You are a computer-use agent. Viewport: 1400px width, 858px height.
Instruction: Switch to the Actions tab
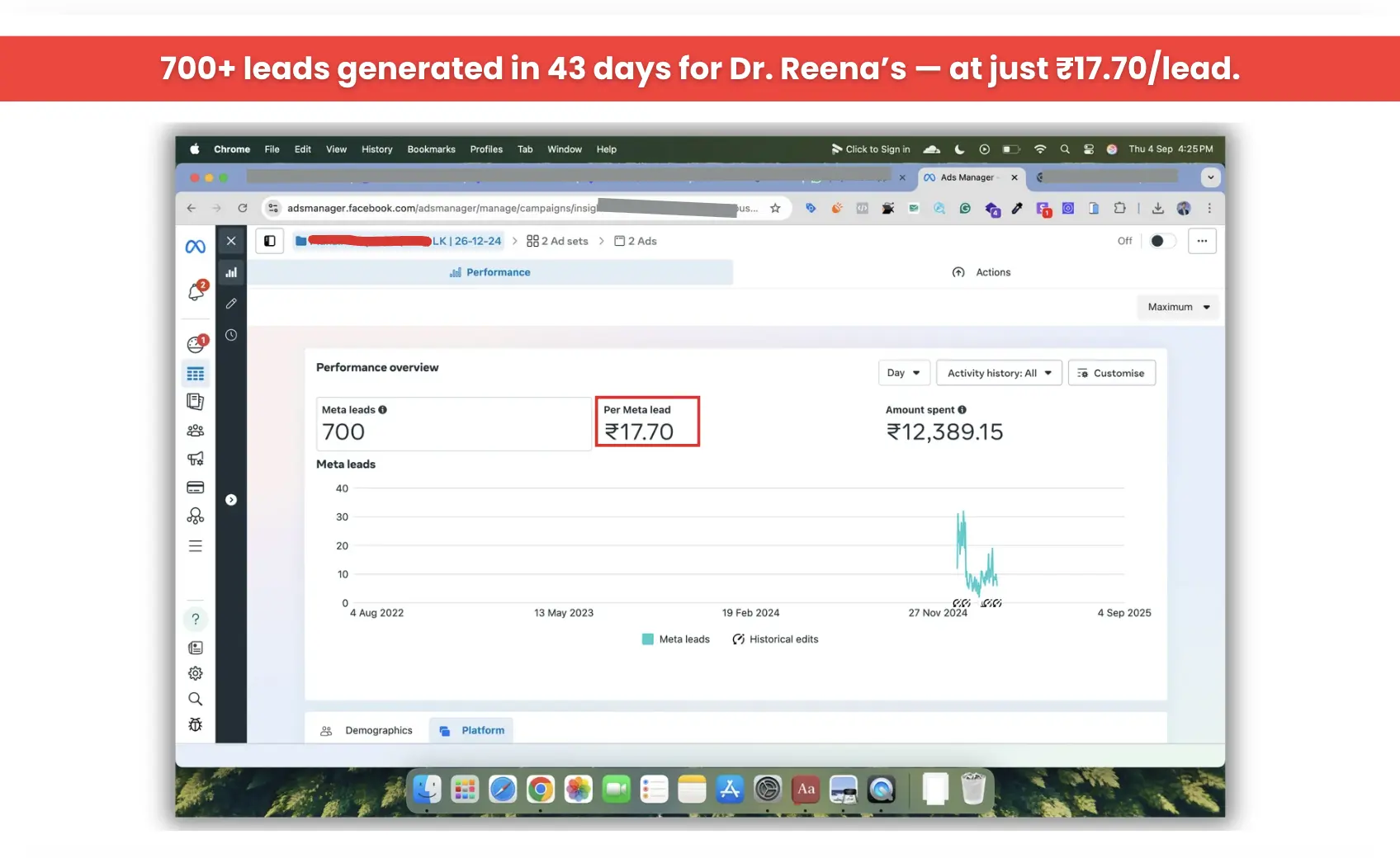click(981, 272)
